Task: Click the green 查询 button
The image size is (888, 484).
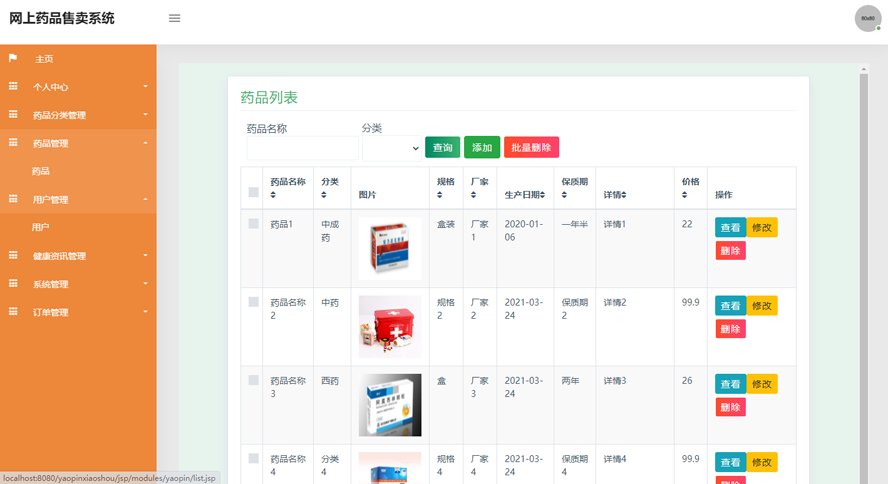Action: pos(442,147)
